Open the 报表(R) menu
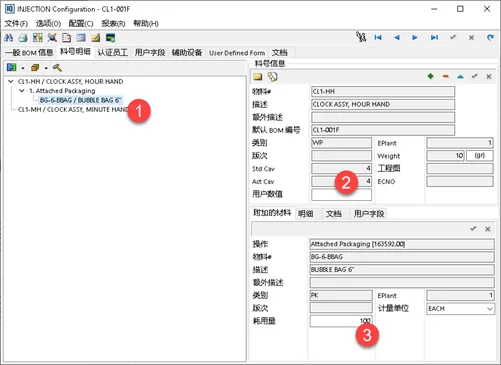The height and width of the screenshot is (365, 501). 114,23
